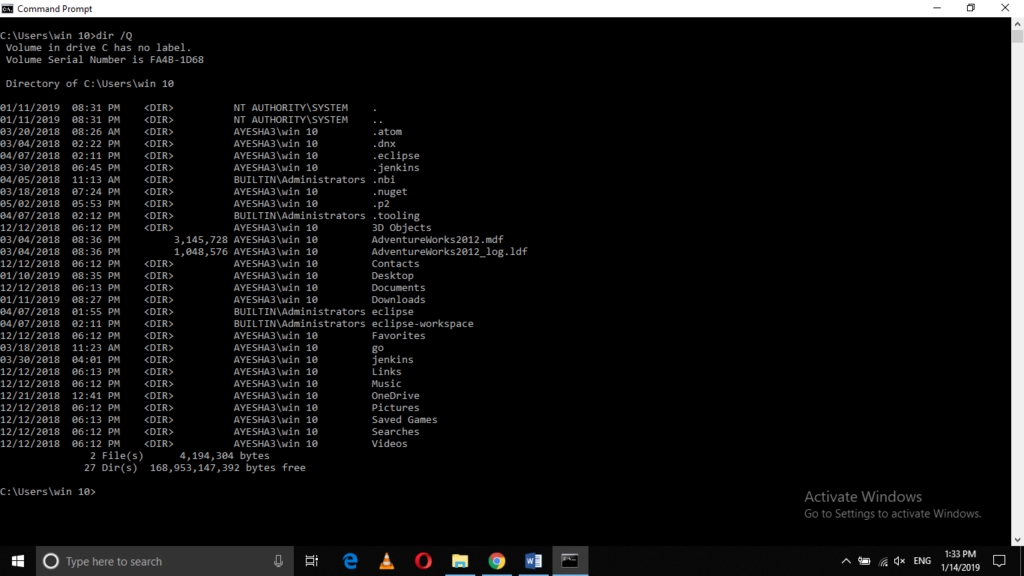Click in the Type here to search box
The image size is (1024, 576).
tap(160, 561)
